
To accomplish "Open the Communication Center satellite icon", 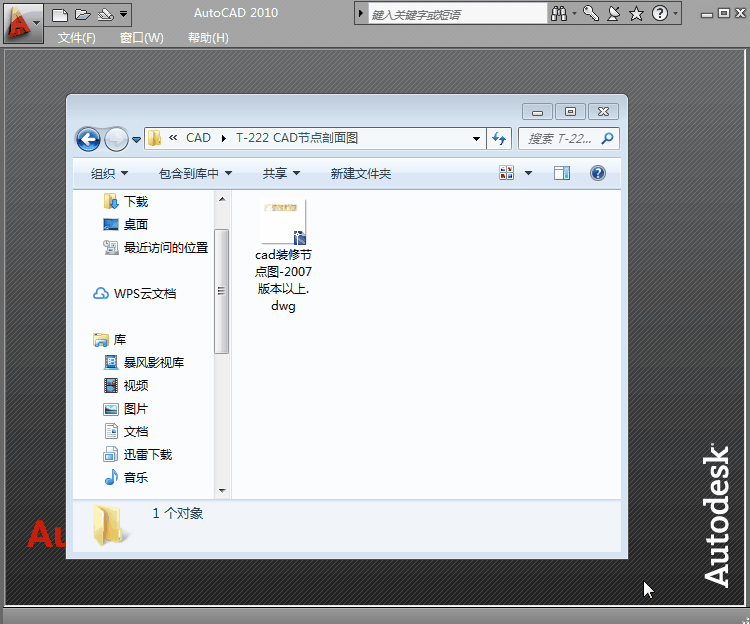I will point(614,13).
